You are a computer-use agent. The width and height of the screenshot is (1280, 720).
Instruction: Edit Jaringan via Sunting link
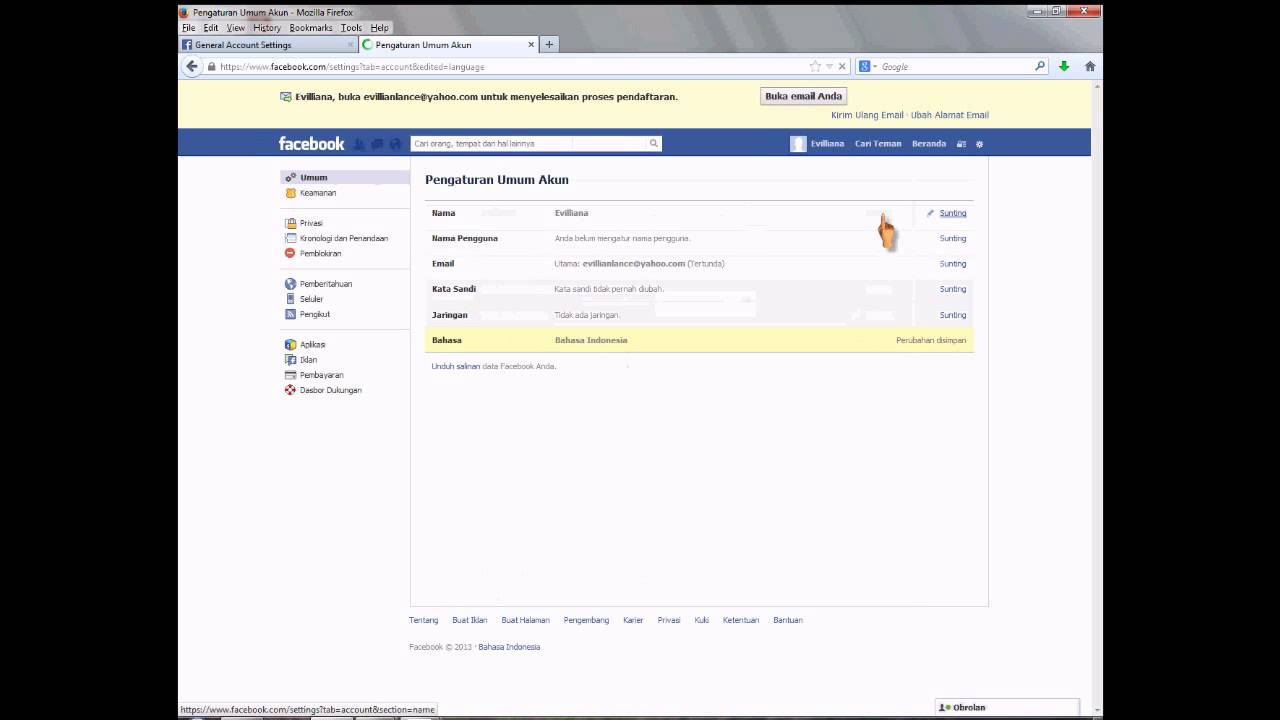point(952,315)
